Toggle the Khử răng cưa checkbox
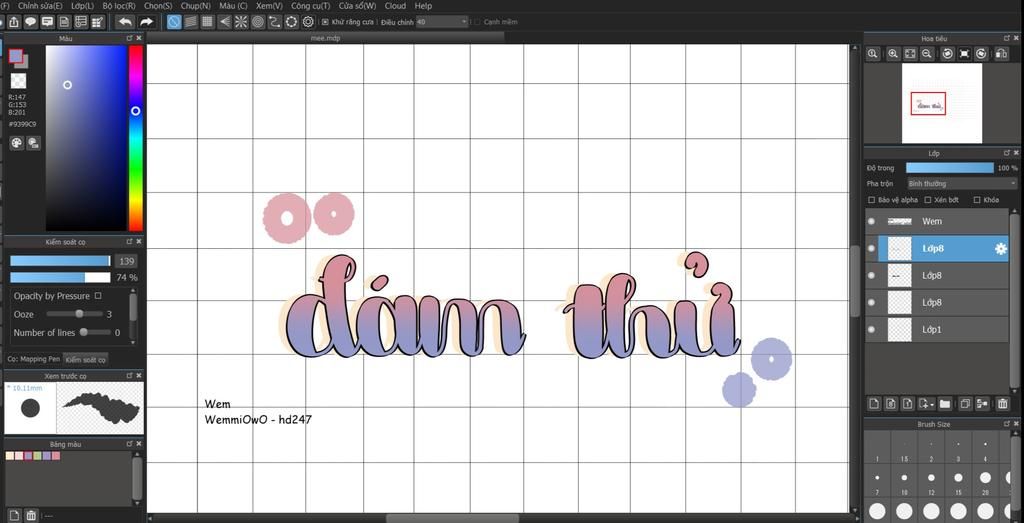 click(x=325, y=22)
